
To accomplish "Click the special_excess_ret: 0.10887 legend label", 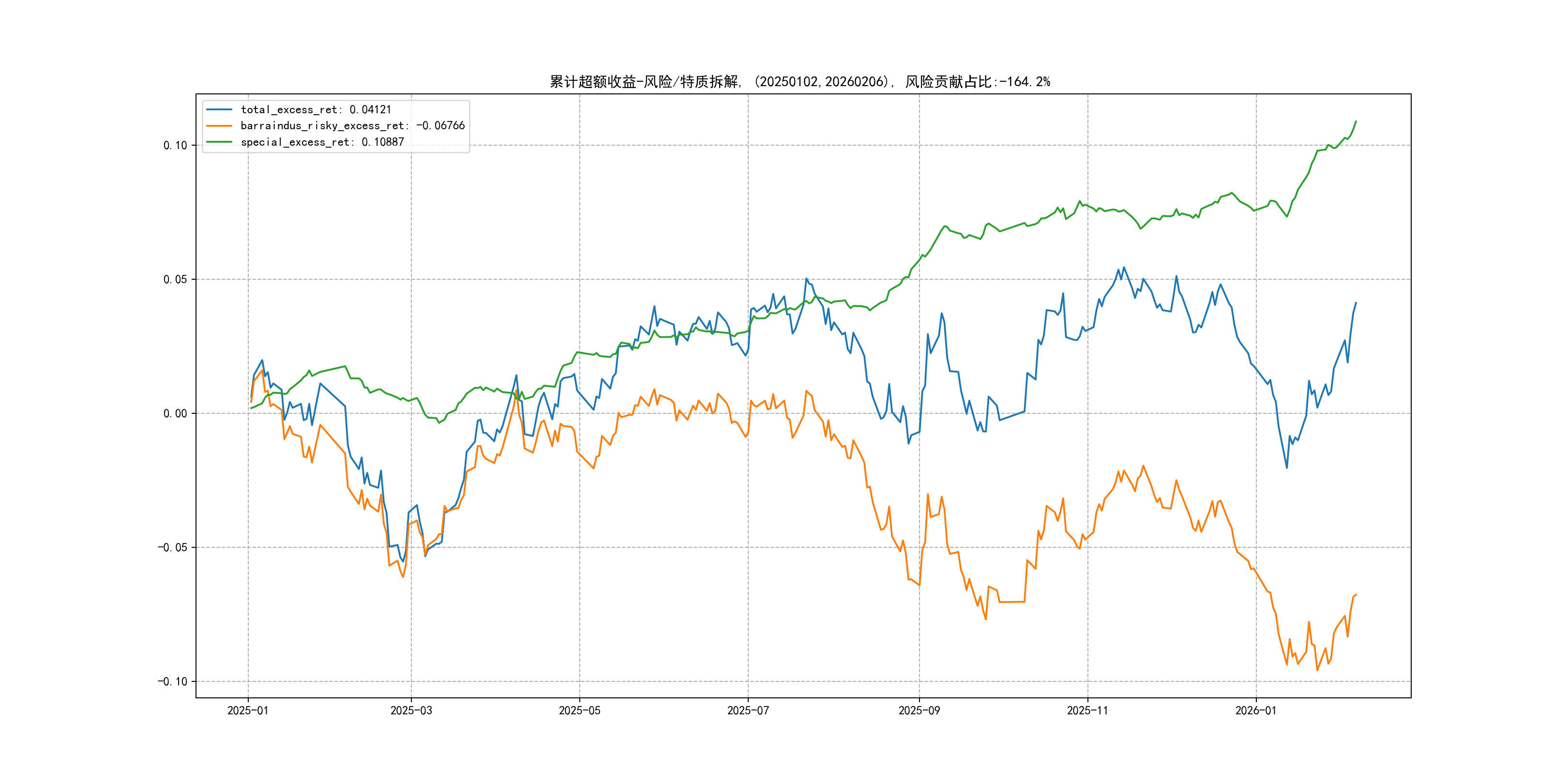I will [x=322, y=142].
